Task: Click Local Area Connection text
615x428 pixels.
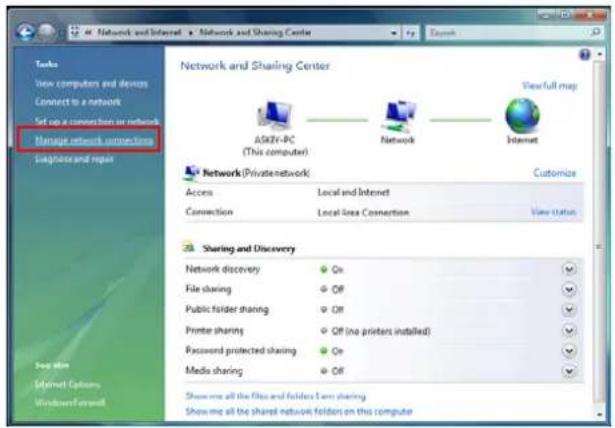Action: pos(363,212)
